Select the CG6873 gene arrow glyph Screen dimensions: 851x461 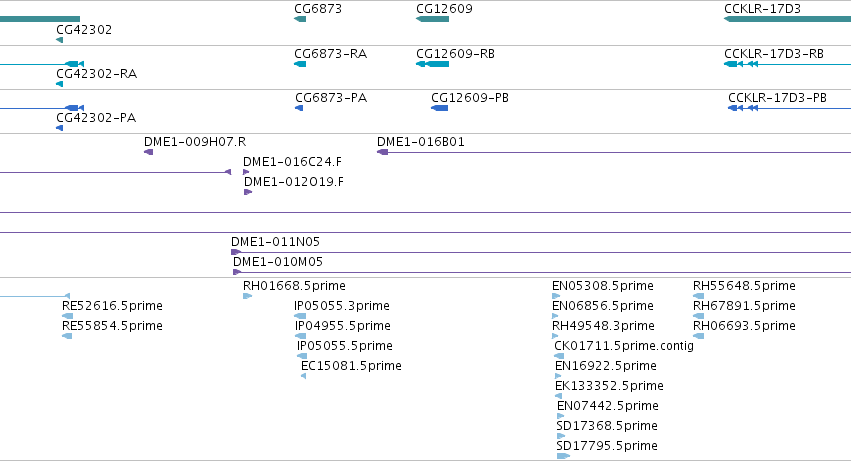(x=300, y=19)
